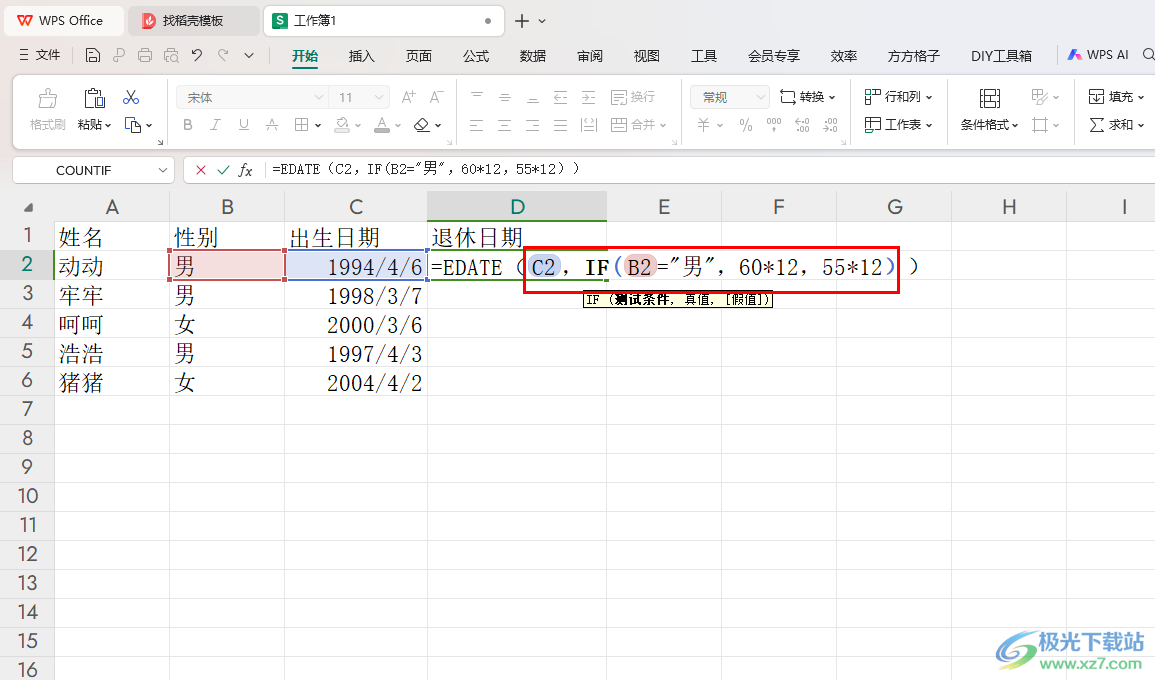Click inside the formula bar text

tap(426, 169)
